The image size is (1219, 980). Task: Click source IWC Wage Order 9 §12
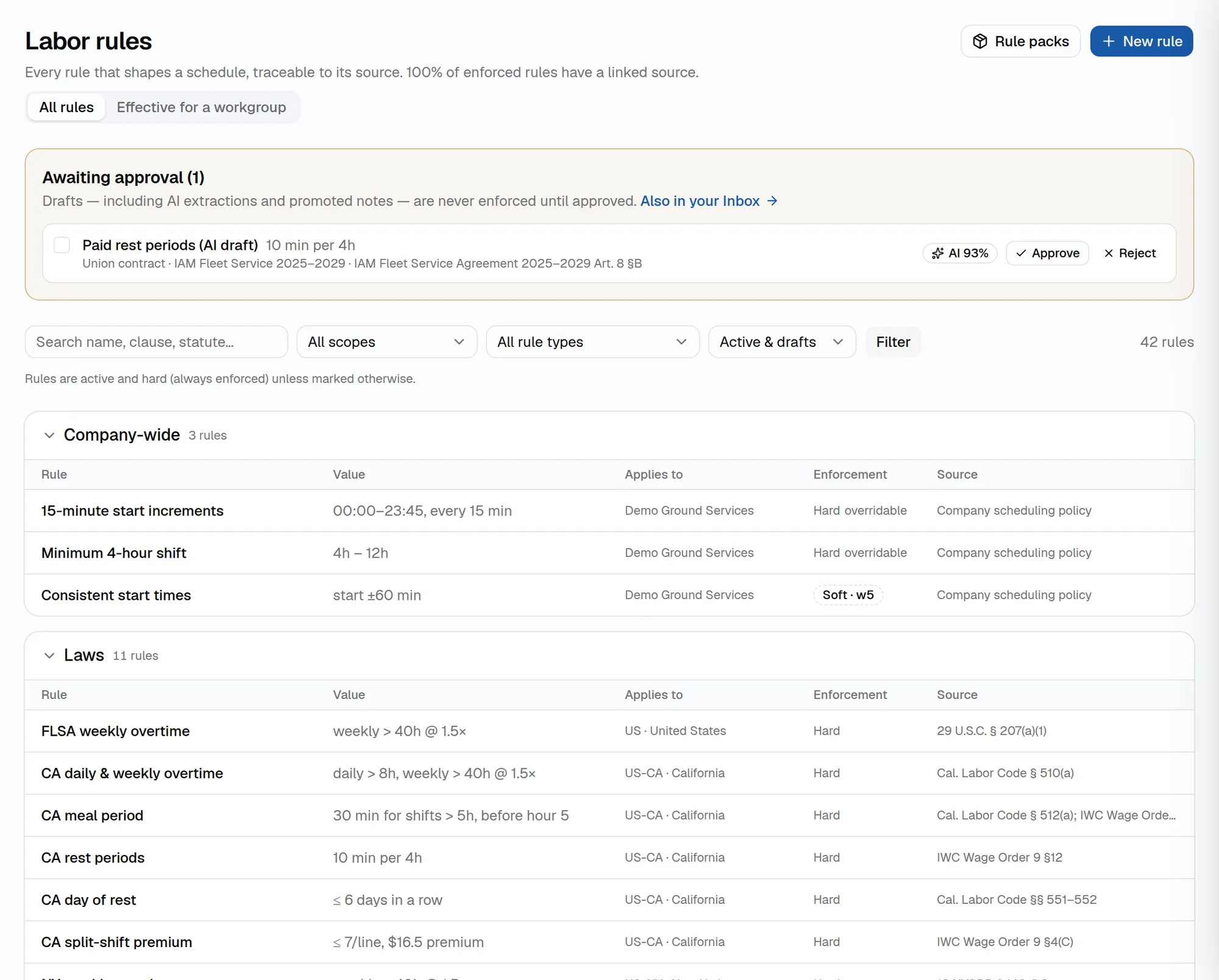tap(1000, 857)
